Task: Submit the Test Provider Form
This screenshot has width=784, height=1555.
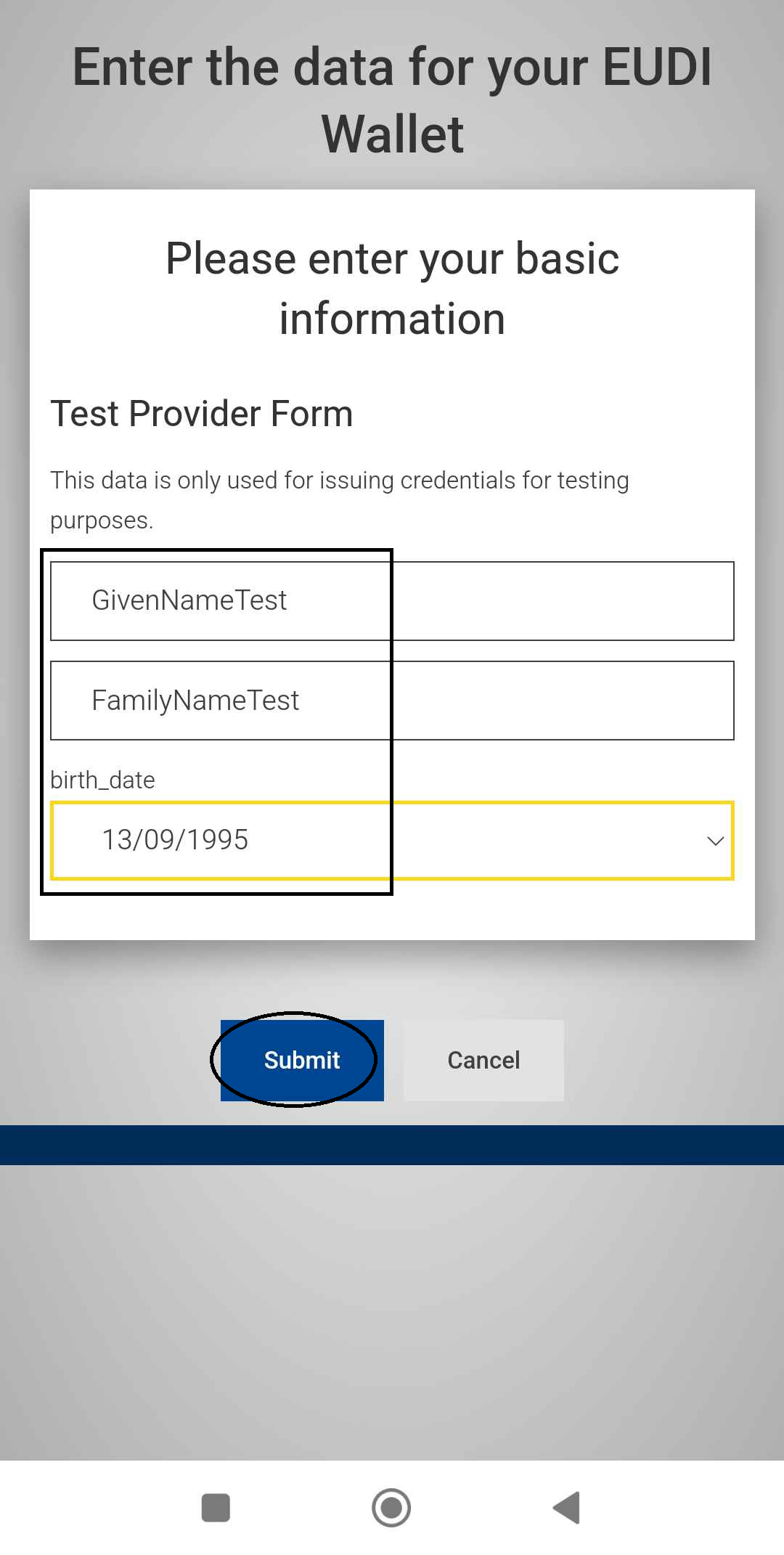Action: pos(302,1060)
